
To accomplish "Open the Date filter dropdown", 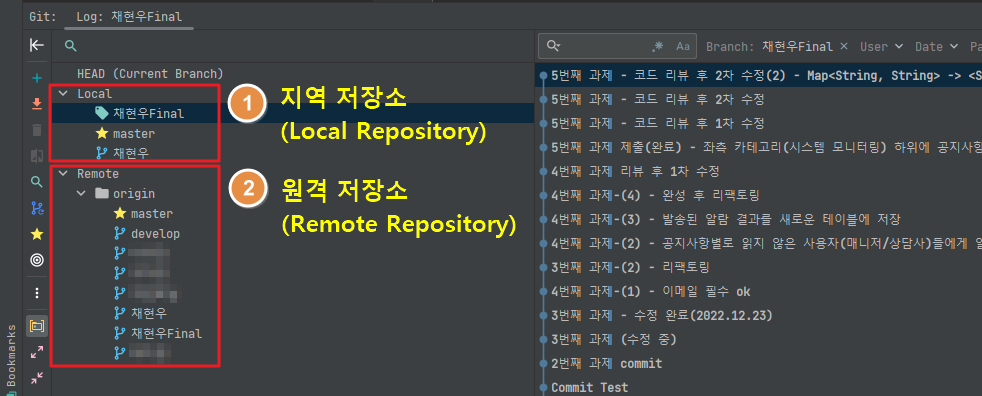I will click(x=937, y=46).
